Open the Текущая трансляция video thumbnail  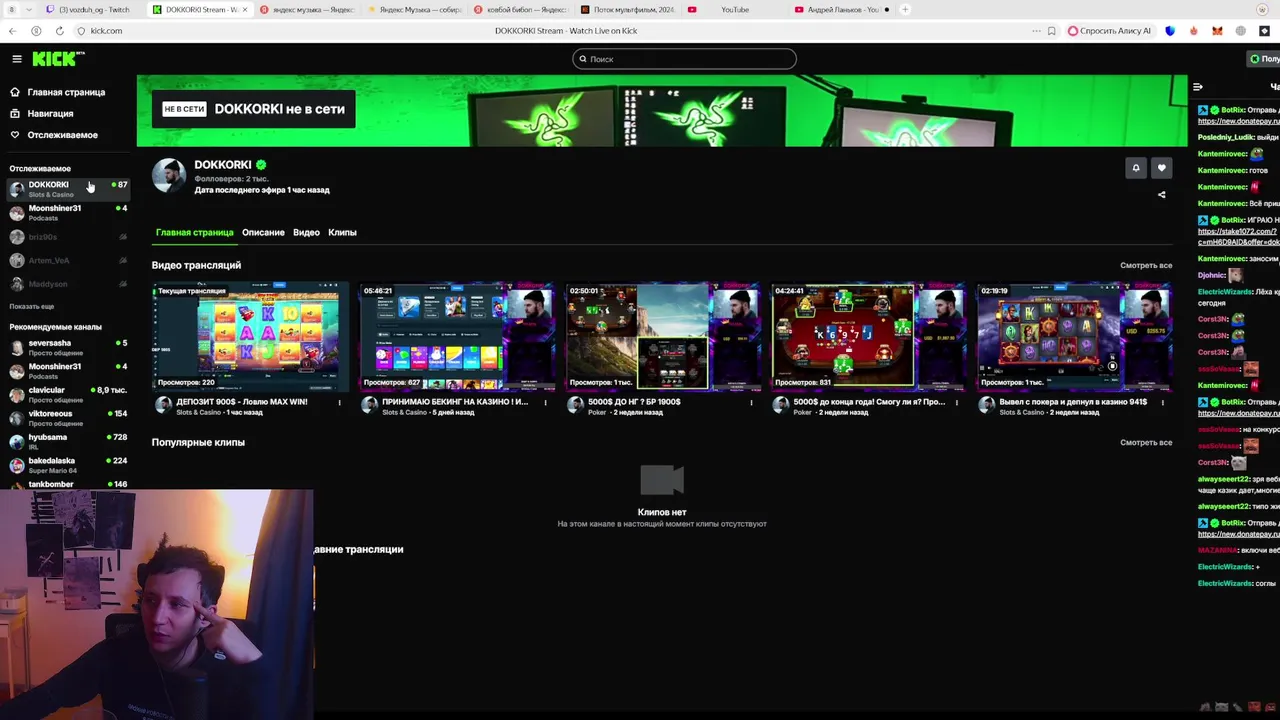tap(250, 336)
